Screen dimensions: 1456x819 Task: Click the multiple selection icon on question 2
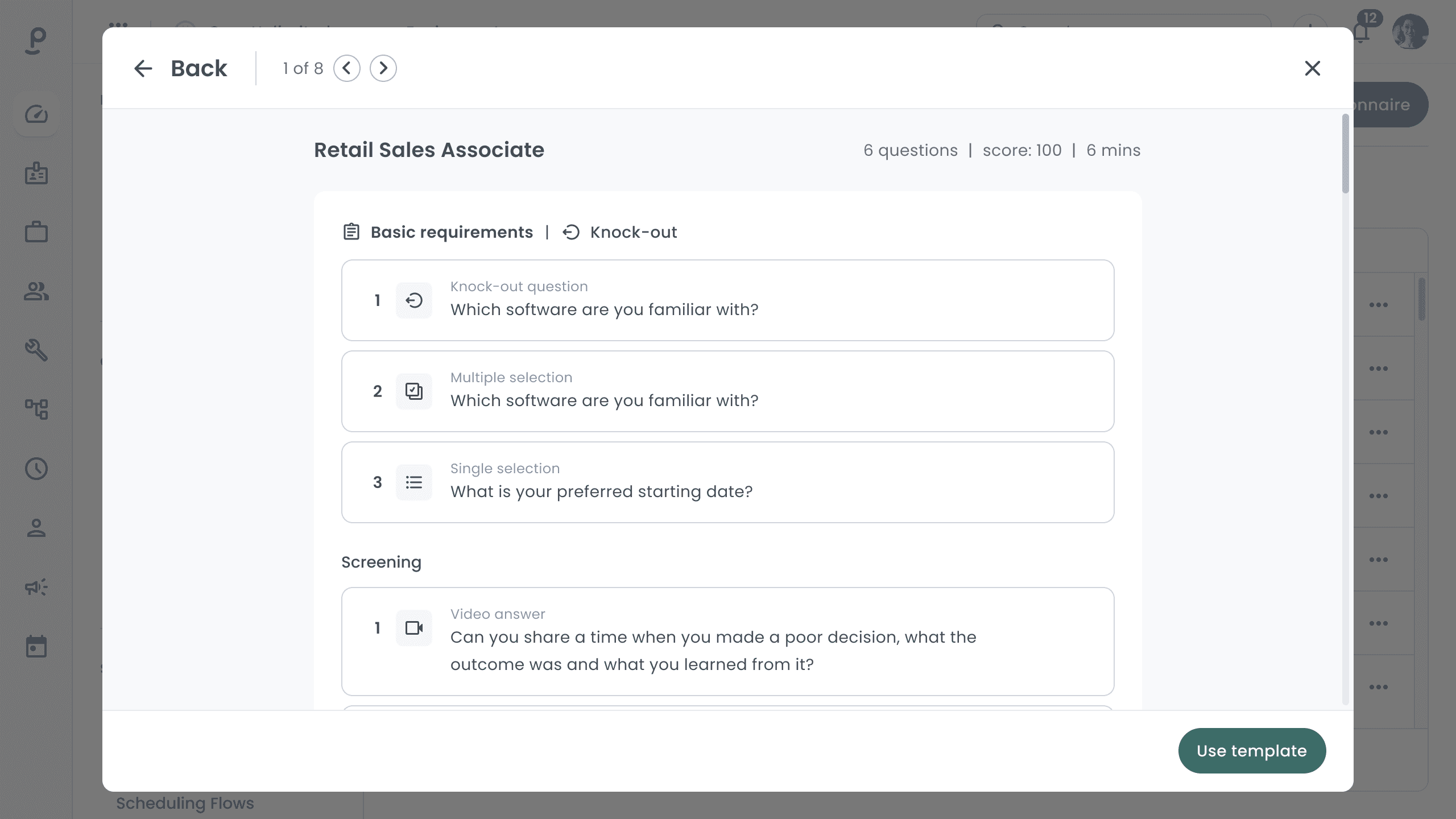pyautogui.click(x=414, y=391)
